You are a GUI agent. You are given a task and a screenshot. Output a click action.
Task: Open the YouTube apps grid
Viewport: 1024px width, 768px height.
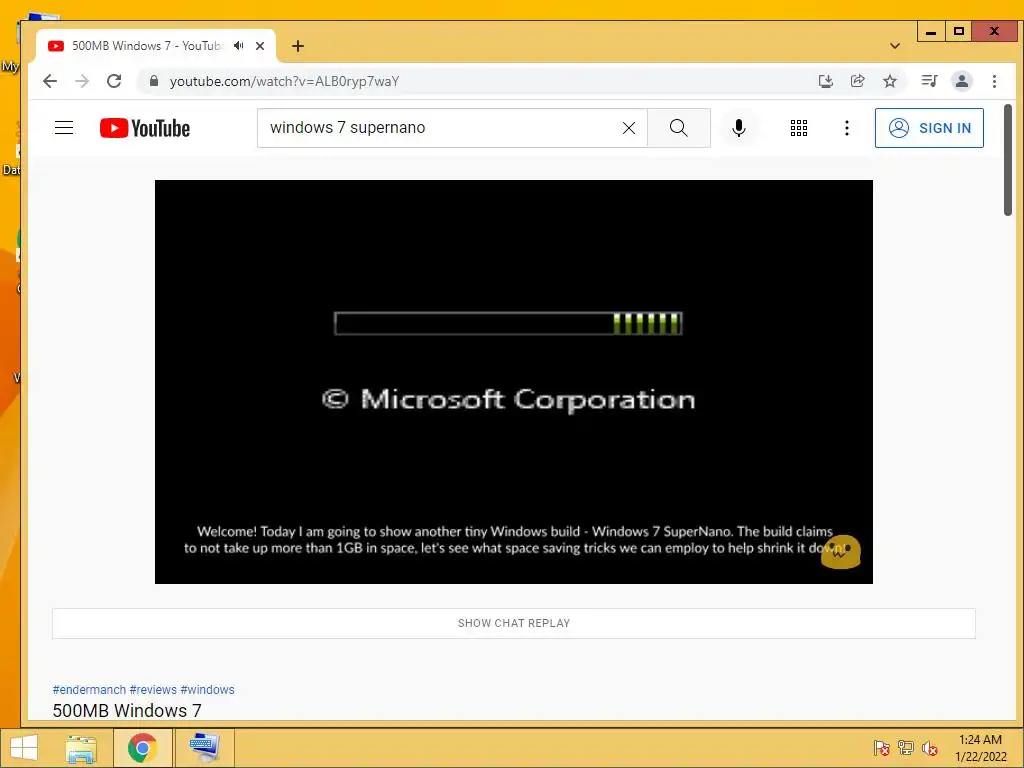[799, 128]
